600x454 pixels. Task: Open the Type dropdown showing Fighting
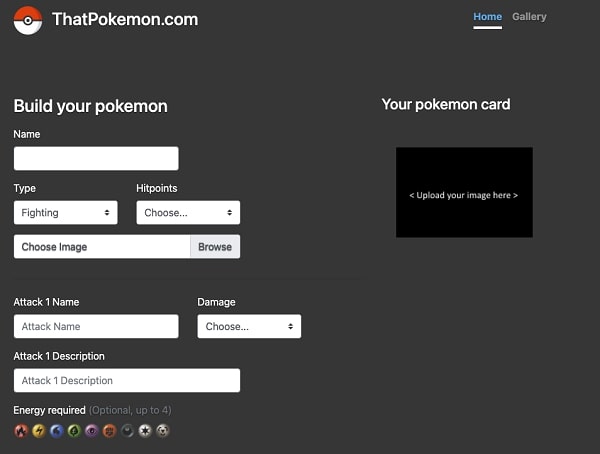(x=65, y=212)
